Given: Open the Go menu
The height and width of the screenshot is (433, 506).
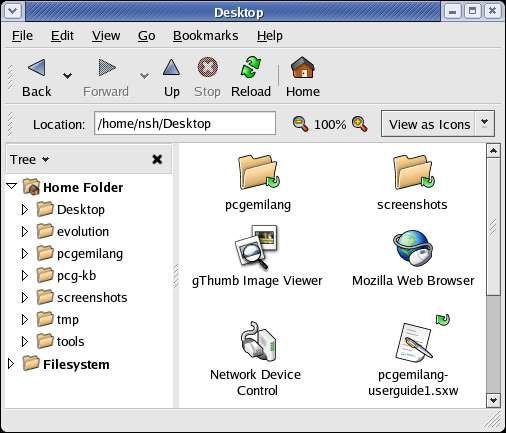Looking at the screenshot, I should tap(147, 36).
